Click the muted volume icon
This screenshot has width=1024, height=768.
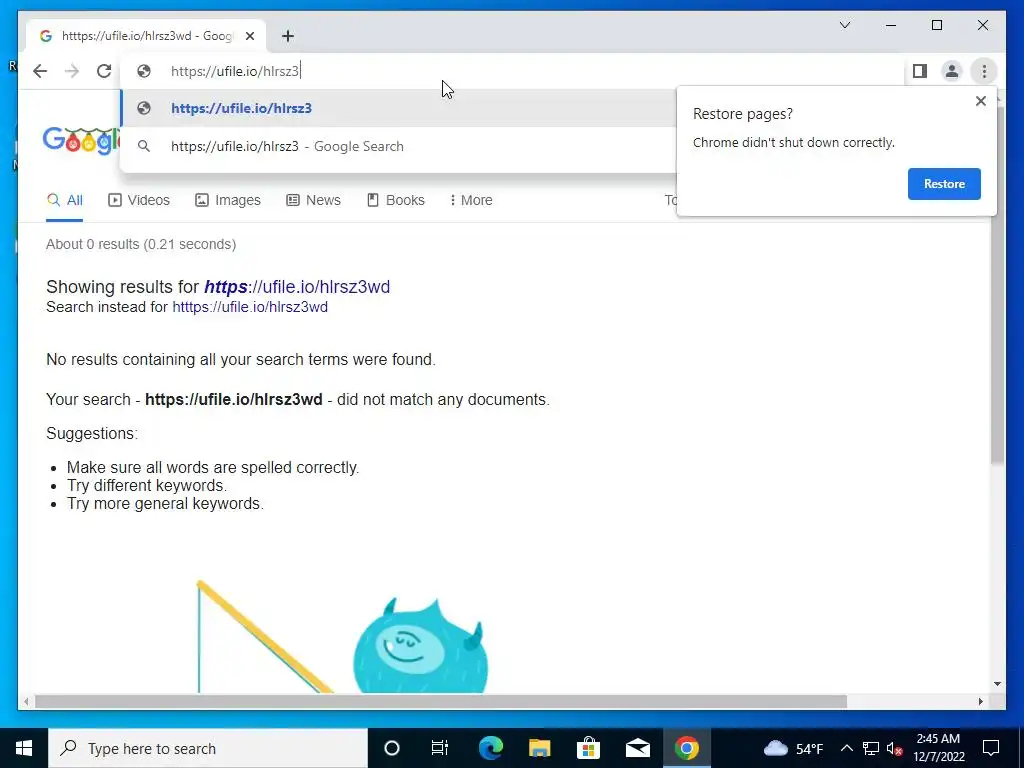[x=895, y=748]
